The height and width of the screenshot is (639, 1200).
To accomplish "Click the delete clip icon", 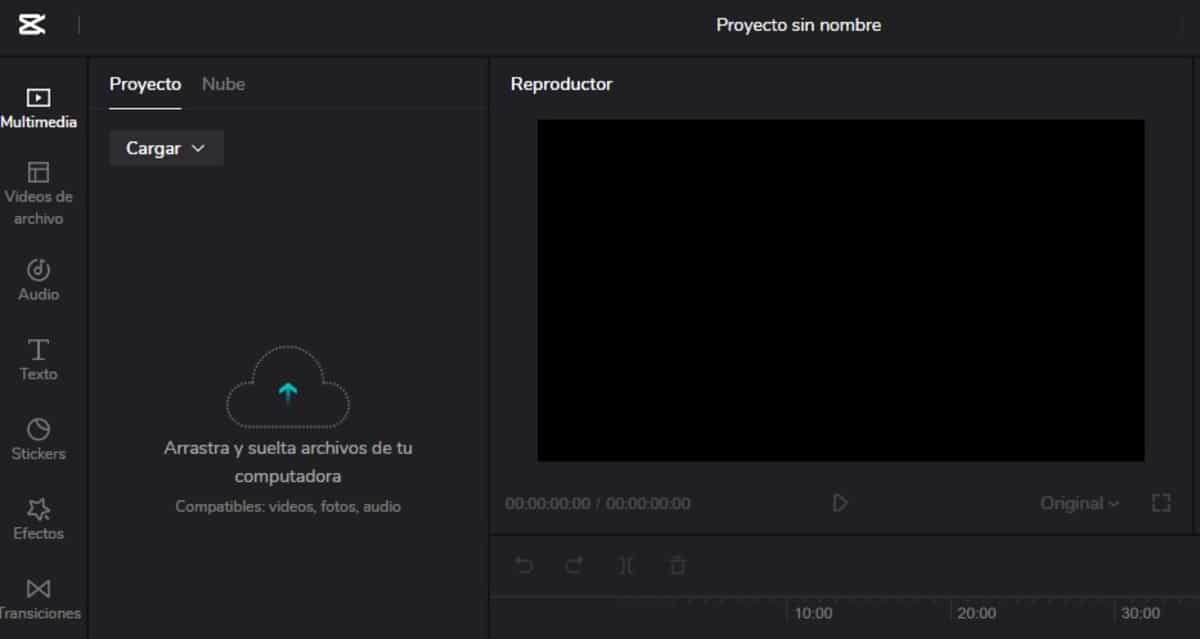I will pos(676,565).
